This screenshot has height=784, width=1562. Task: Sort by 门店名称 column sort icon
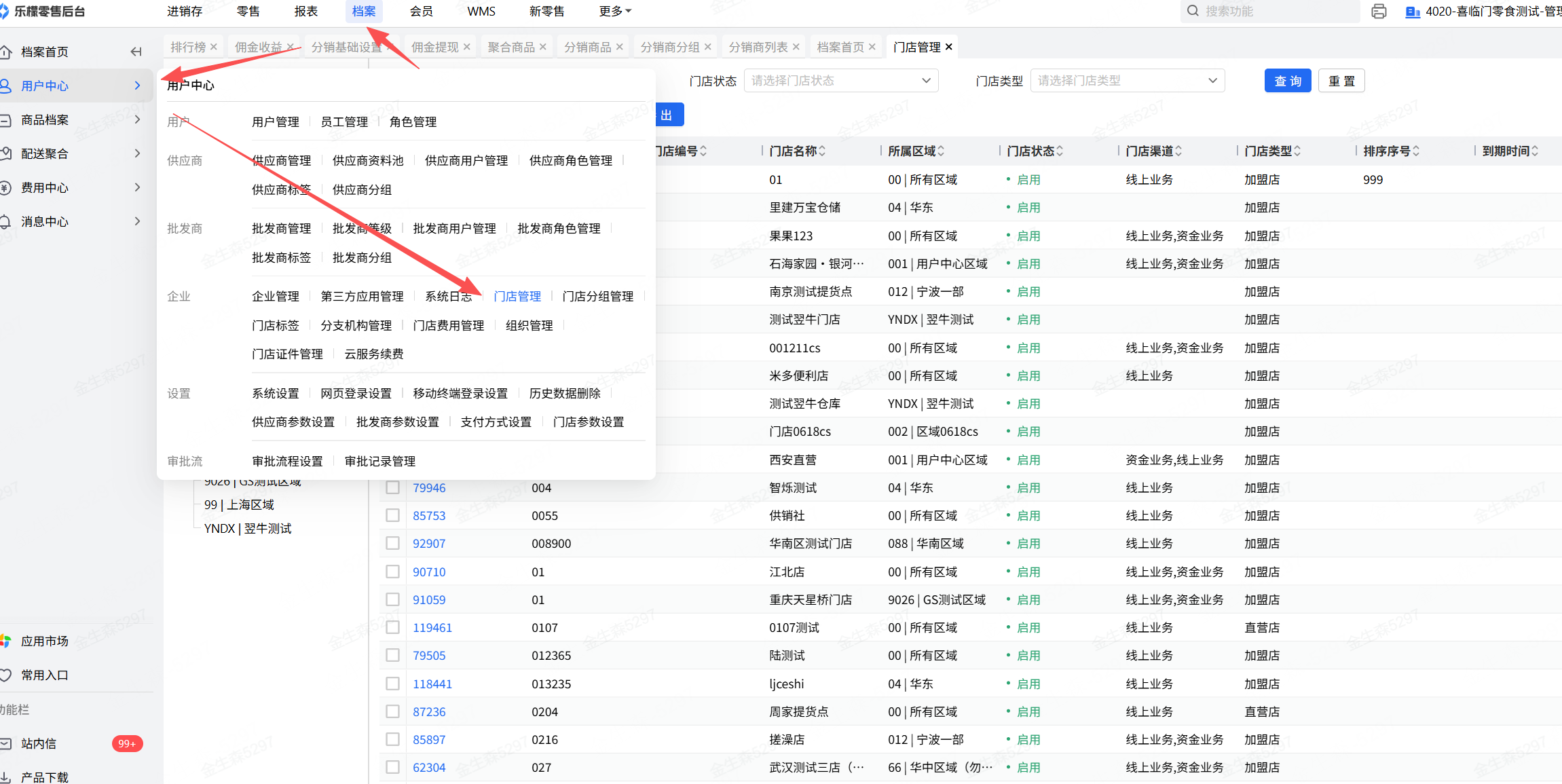pyautogui.click(x=822, y=151)
